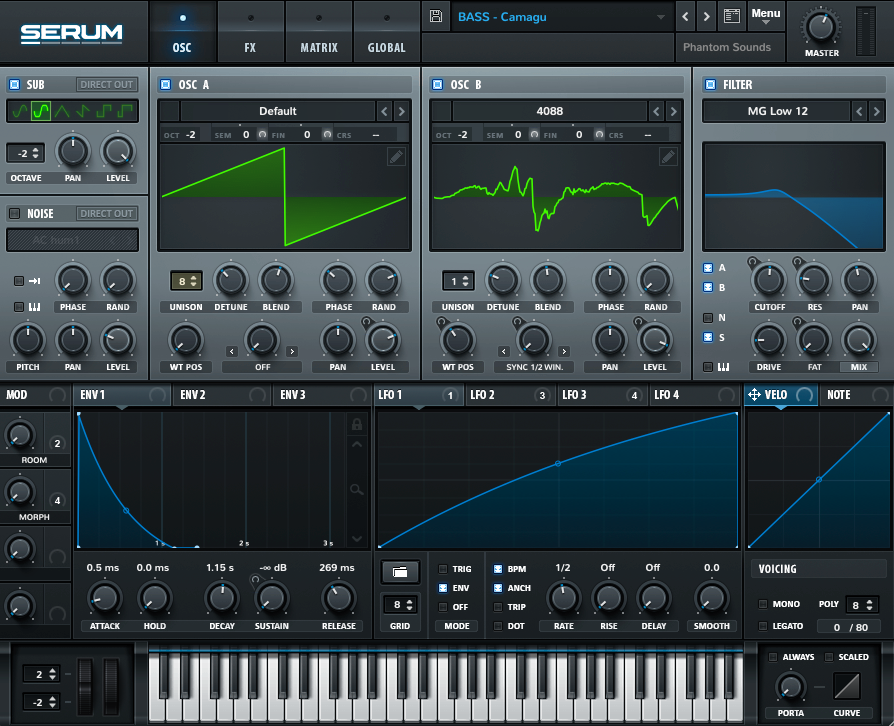Switch to the FX tab
Screen dimensions: 894x726
250,30
